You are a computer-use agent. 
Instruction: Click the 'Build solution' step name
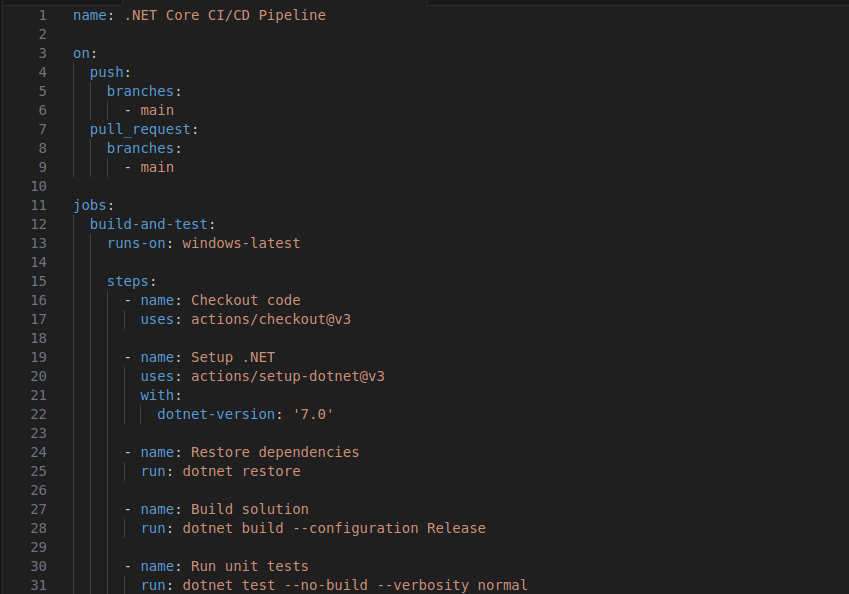pyautogui.click(x=249, y=509)
